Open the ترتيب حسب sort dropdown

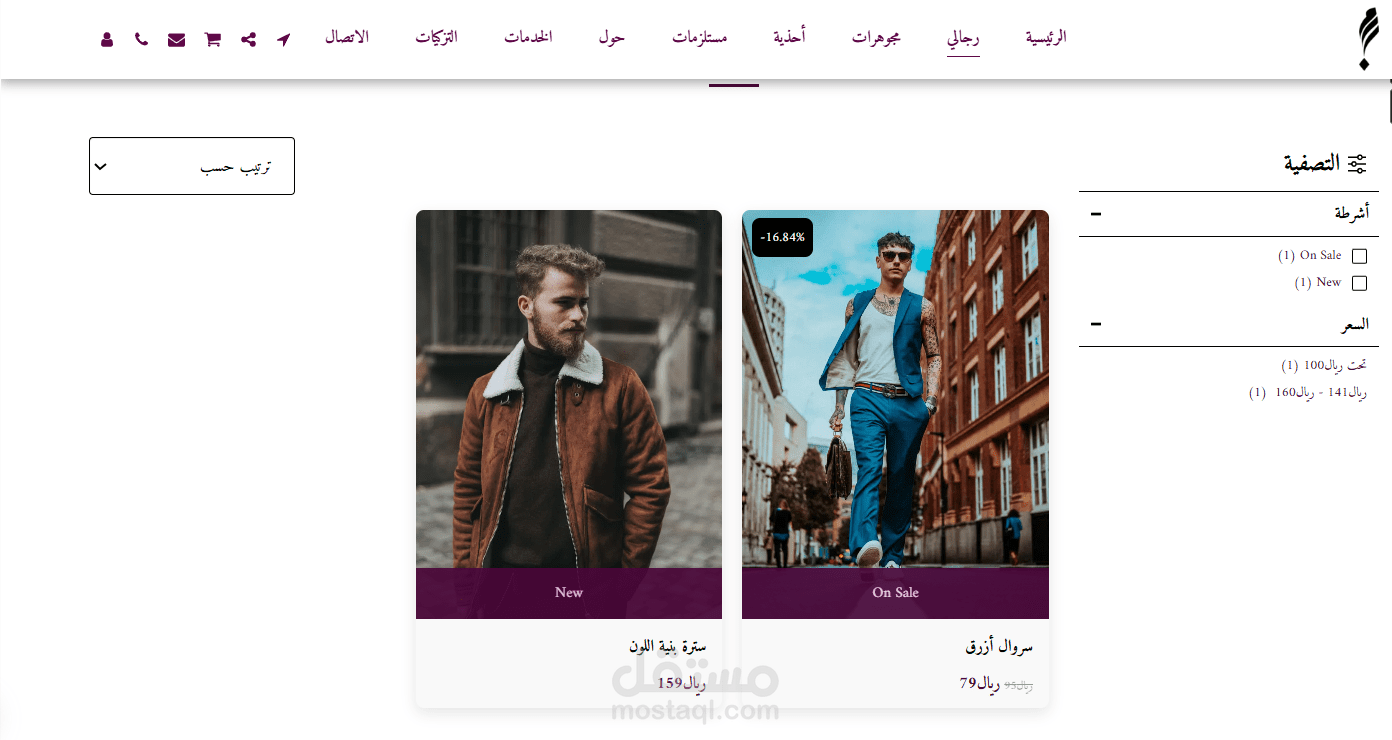[x=192, y=166]
